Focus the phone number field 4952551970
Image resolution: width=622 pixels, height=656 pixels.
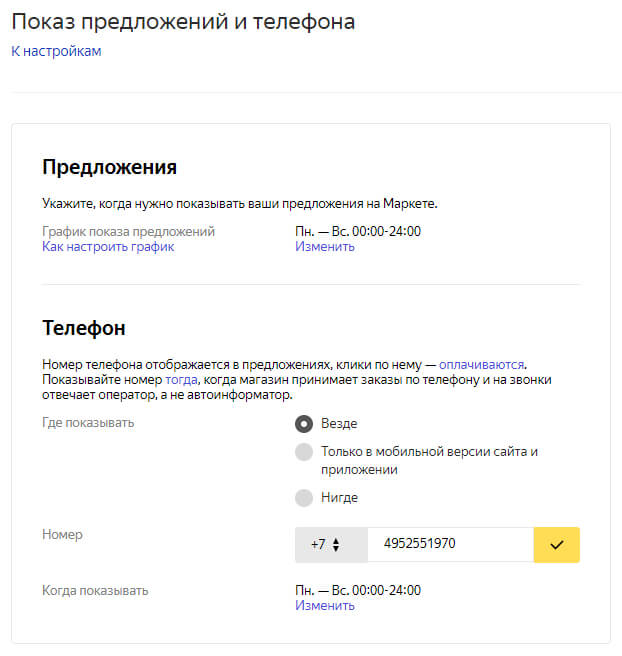(x=450, y=545)
